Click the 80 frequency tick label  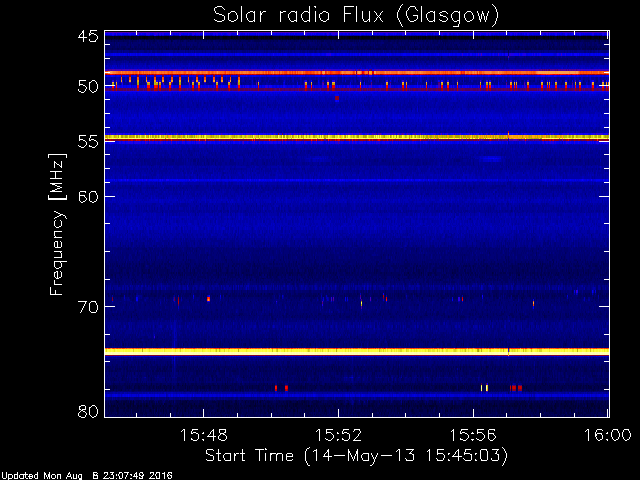(88, 411)
